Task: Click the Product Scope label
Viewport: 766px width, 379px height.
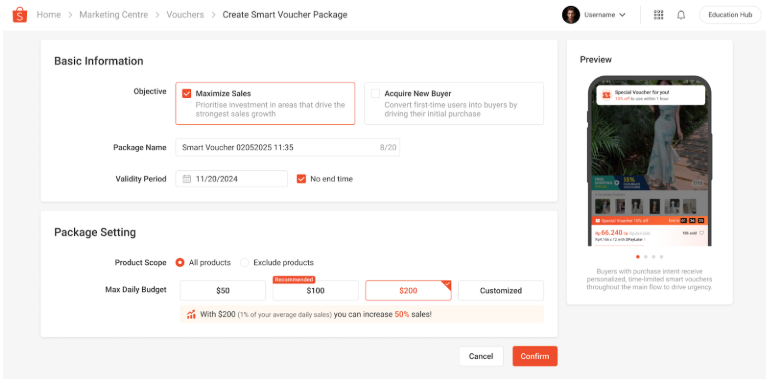Action: 141,262
